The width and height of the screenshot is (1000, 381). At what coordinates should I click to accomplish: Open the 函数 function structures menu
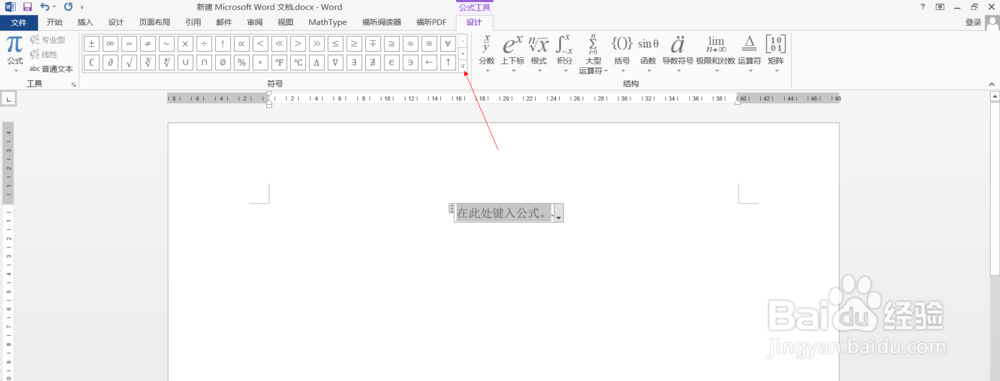pyautogui.click(x=648, y=54)
